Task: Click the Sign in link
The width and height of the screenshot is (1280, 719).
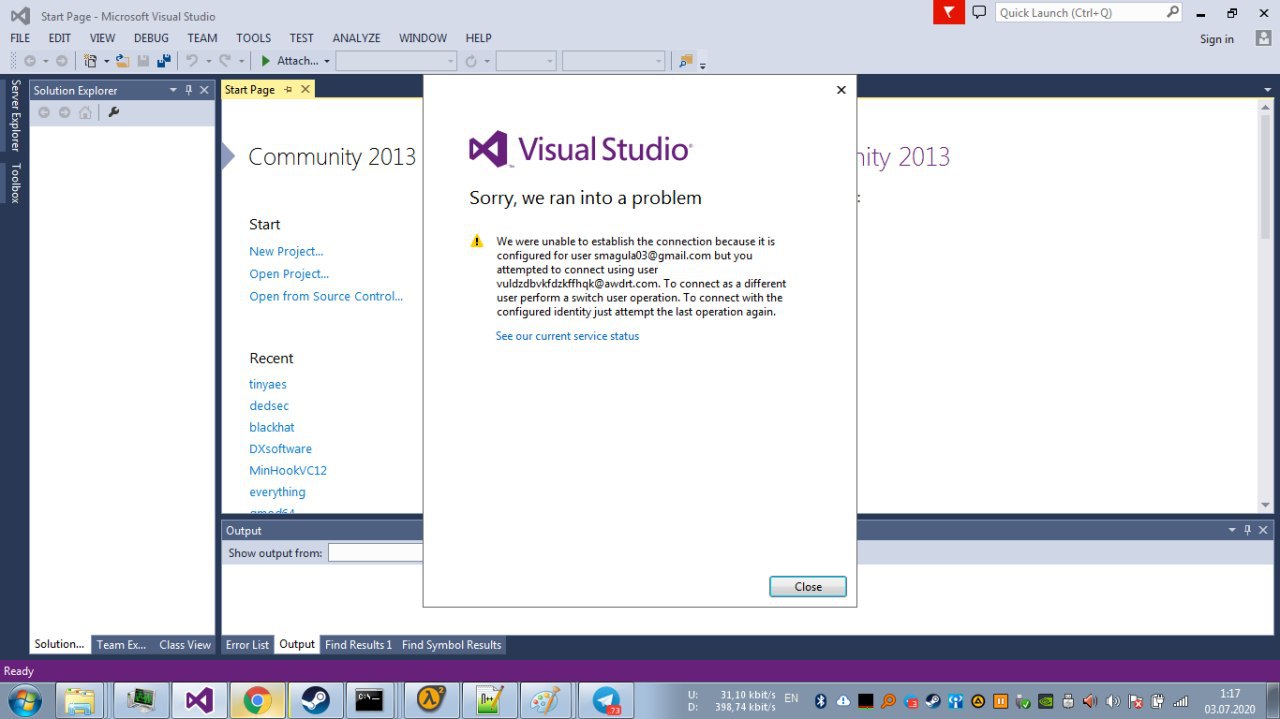Action: coord(1217,39)
